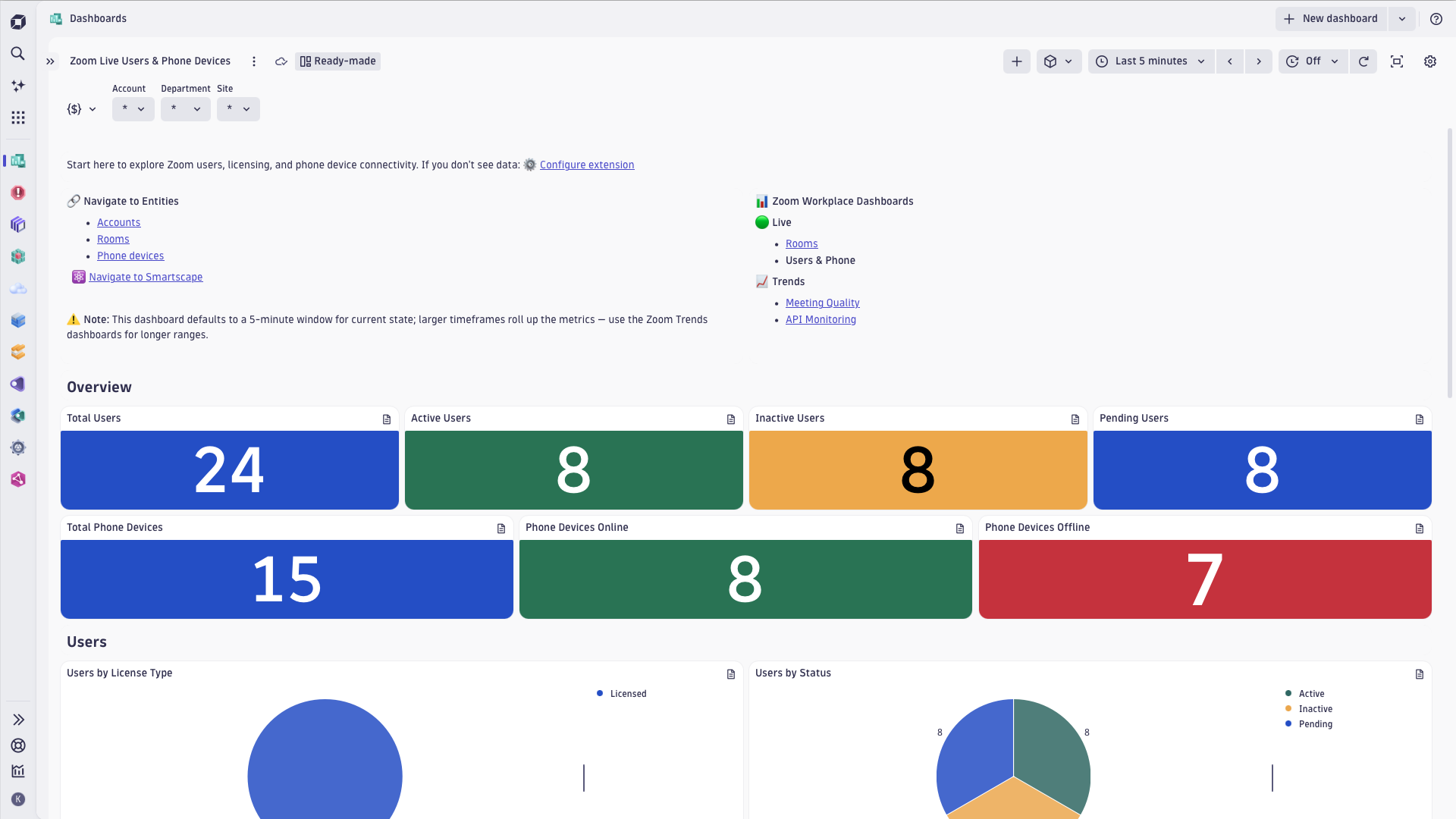The width and height of the screenshot is (1456, 819).
Task: Follow the Configure extension link
Action: [x=587, y=165]
